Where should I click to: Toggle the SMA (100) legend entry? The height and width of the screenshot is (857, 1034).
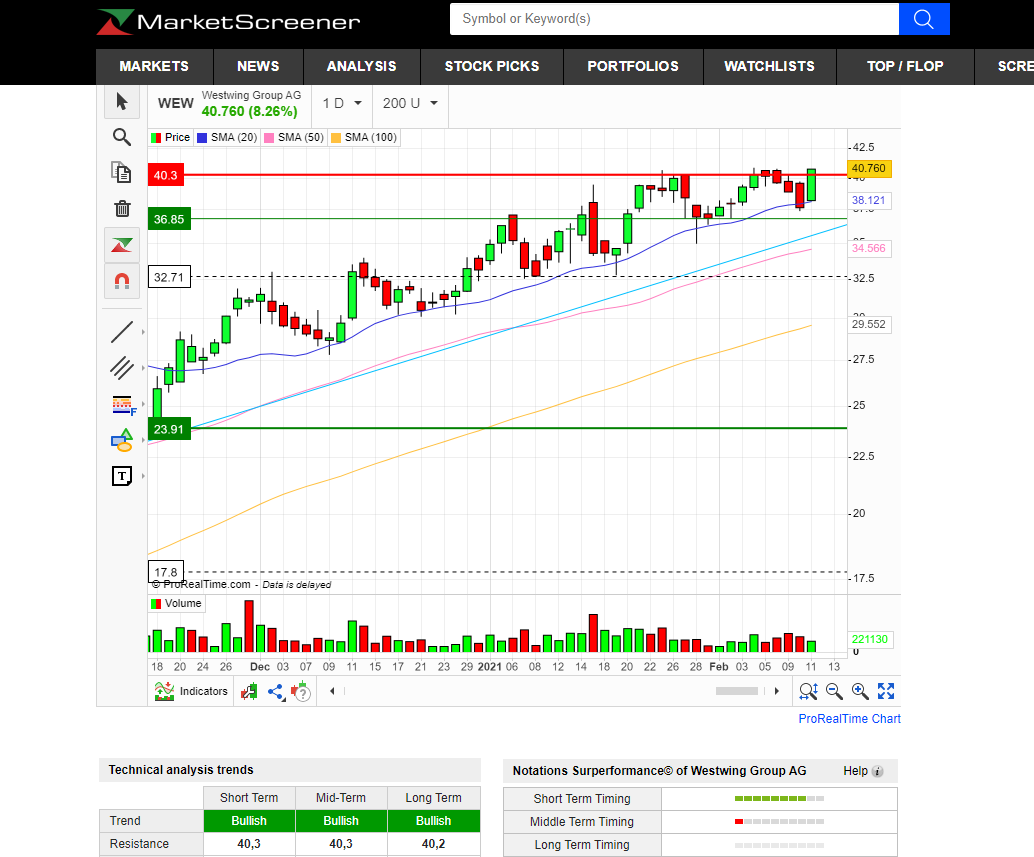coord(364,138)
